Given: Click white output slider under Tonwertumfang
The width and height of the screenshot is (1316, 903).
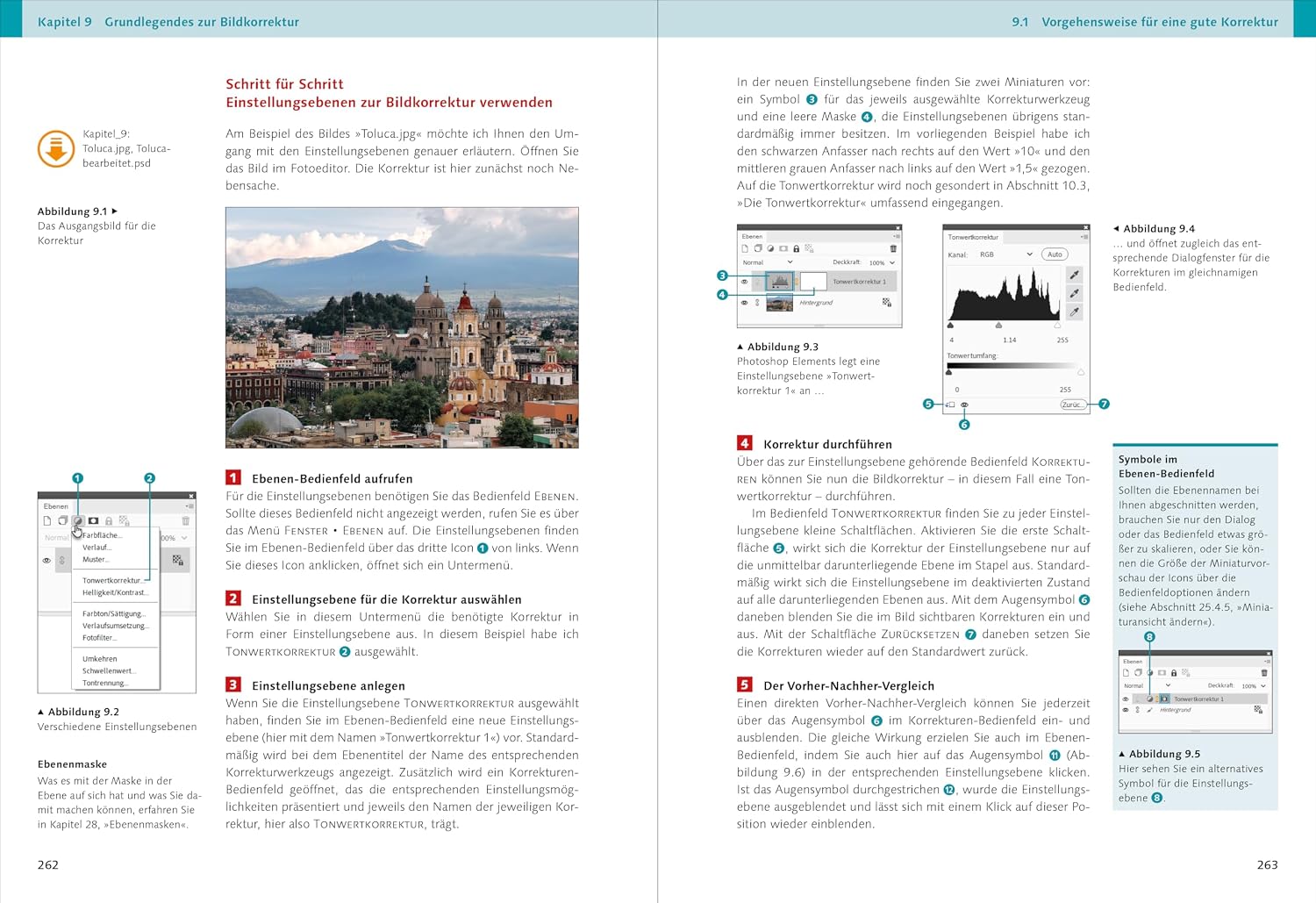Looking at the screenshot, I should (1081, 373).
